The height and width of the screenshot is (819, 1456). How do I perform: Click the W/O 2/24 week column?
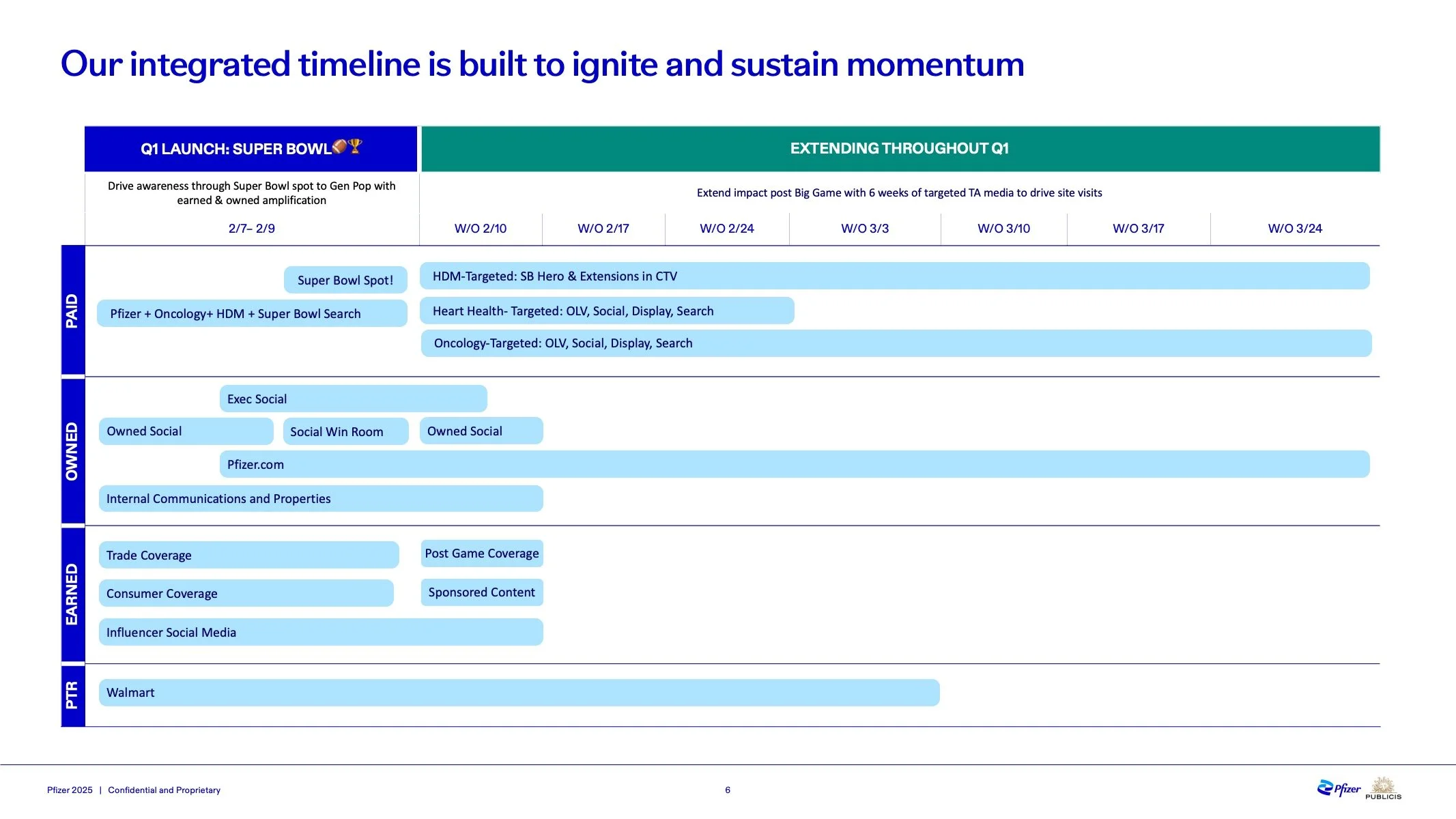727,229
